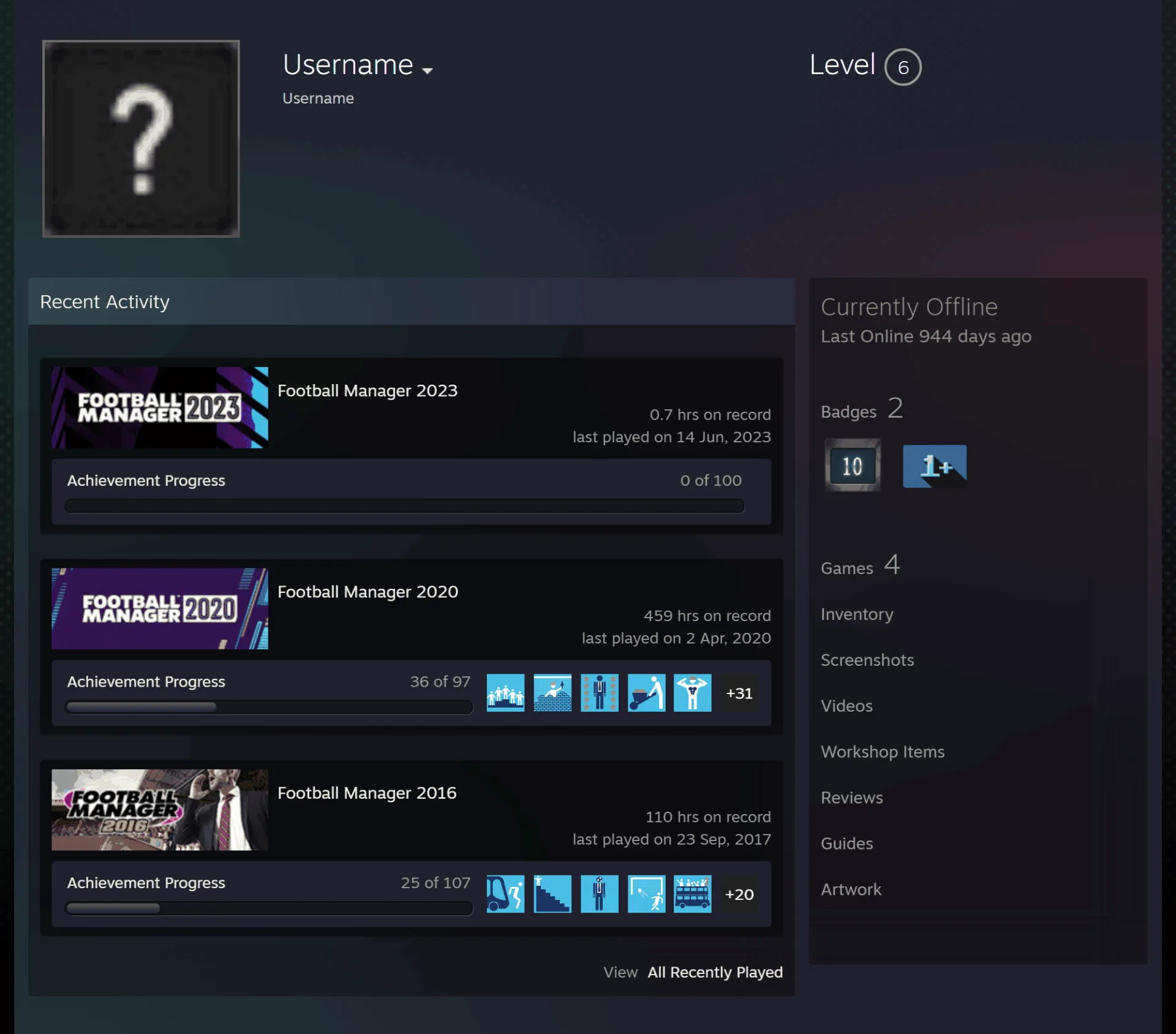The height and width of the screenshot is (1034, 1176).
Task: Click the Football Manager 2023 title link
Action: click(x=367, y=391)
